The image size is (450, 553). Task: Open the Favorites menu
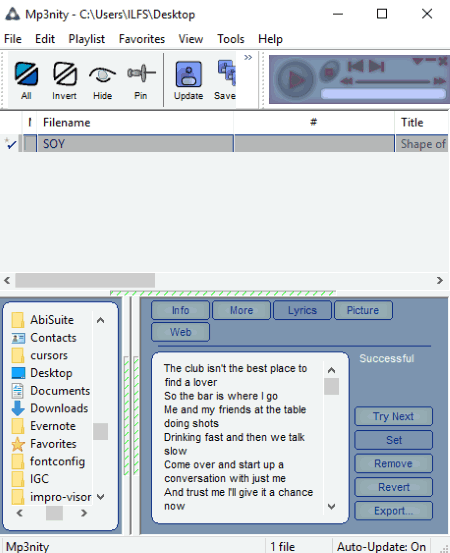[142, 39]
